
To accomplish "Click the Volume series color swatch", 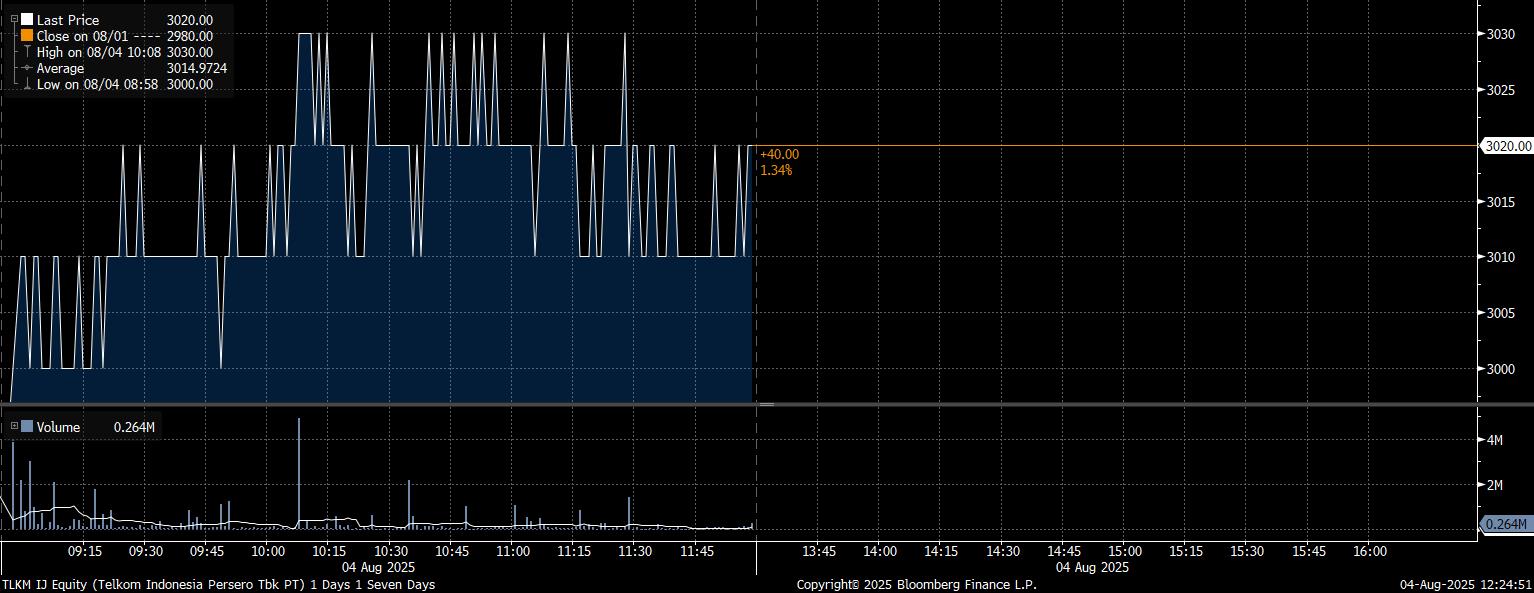I will 27,427.
